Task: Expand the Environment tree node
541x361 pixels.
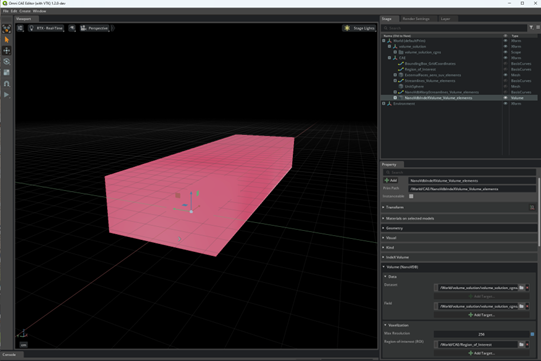Action: pyautogui.click(x=384, y=104)
